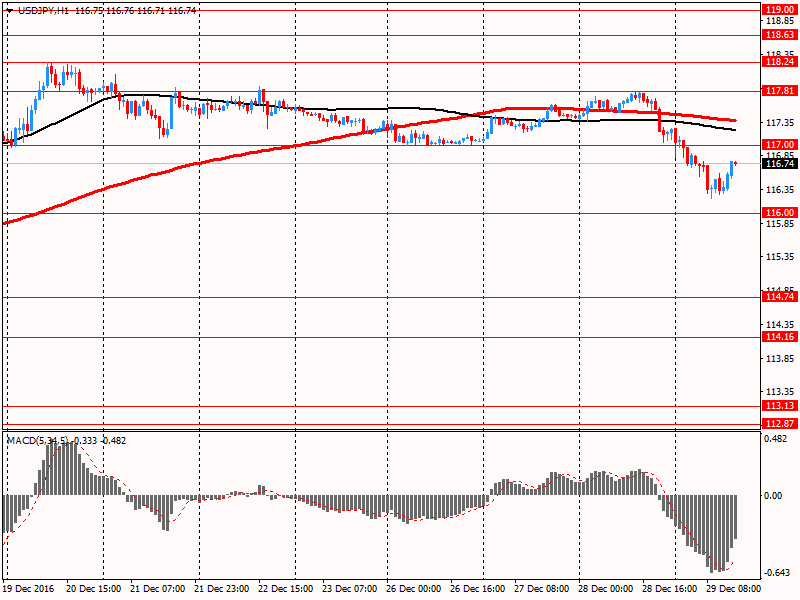Select the 118.24 red price level label
Viewport: 800px width, 600px height.
[780, 62]
